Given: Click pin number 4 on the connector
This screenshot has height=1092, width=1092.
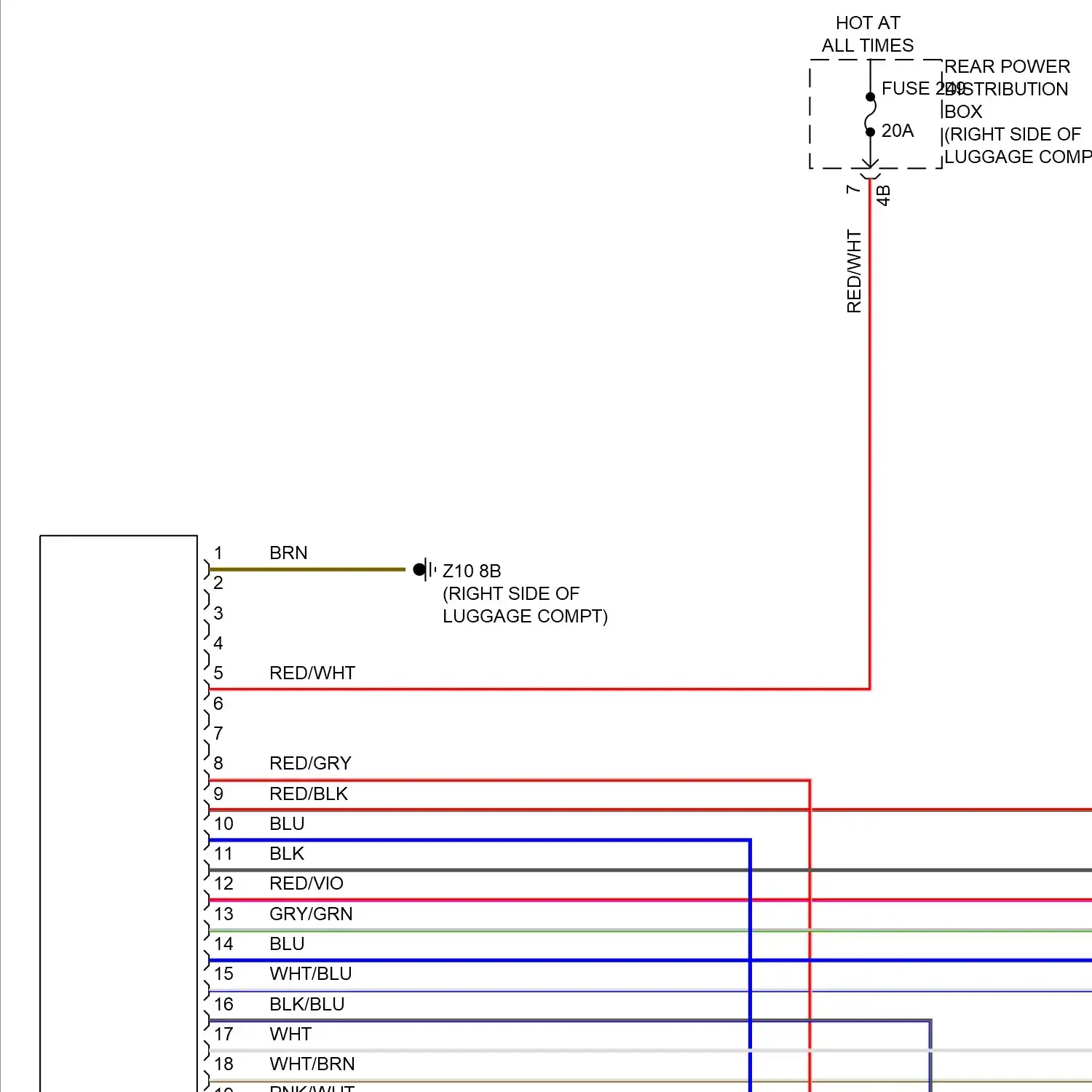Looking at the screenshot, I should (x=218, y=643).
